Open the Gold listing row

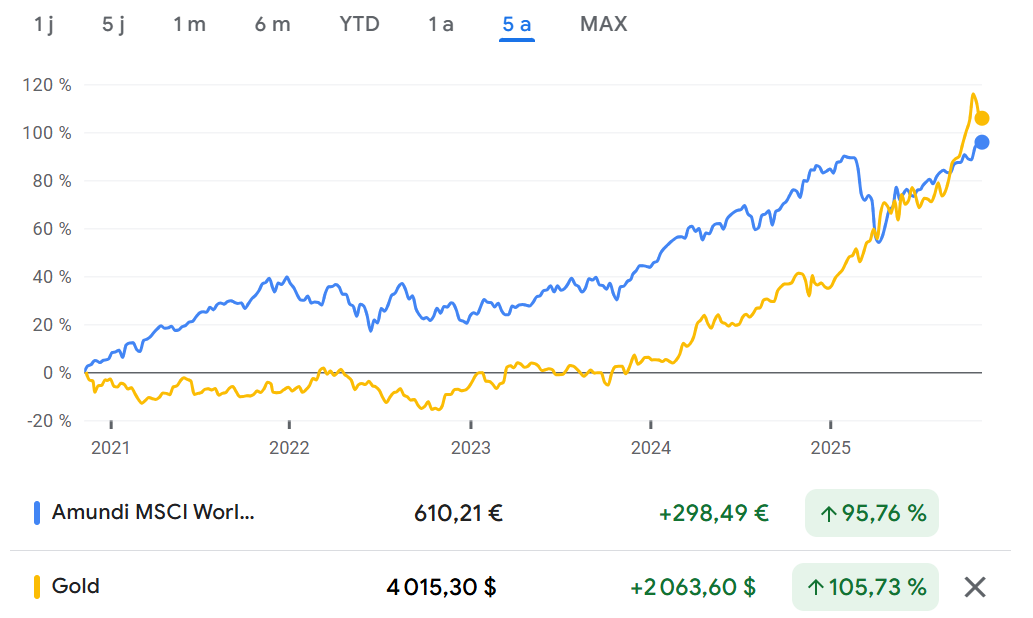pos(76,586)
